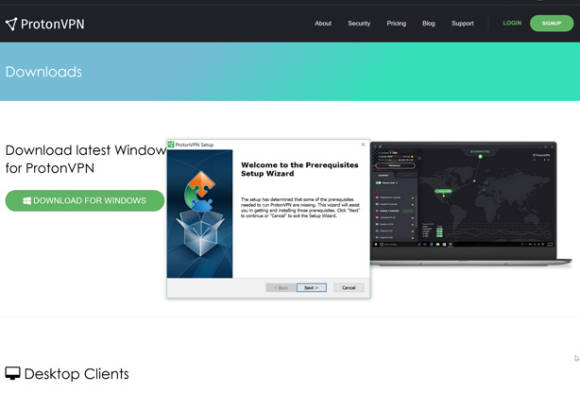Screen dimensions: 580x393
Task: Click Download for Windows button
Action: point(85,201)
